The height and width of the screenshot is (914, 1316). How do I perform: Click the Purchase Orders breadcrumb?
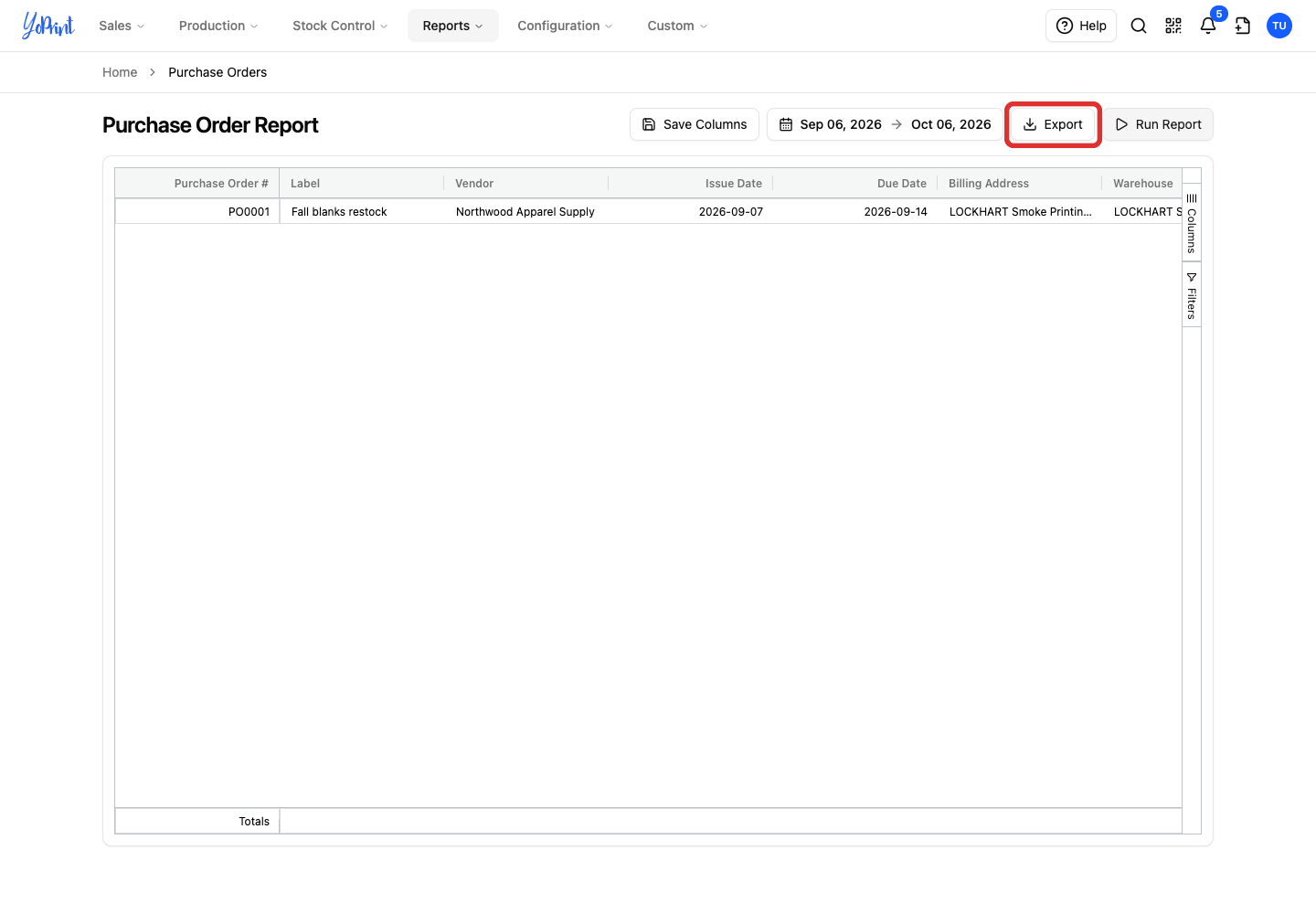218,72
